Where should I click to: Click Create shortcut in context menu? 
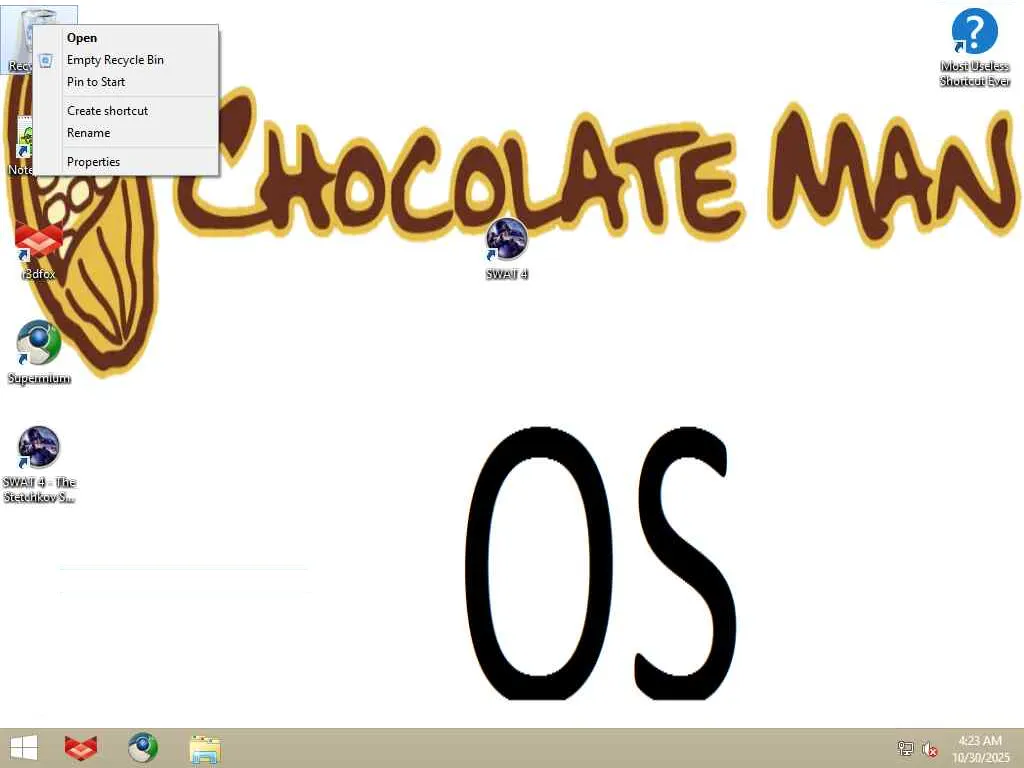pos(126,111)
